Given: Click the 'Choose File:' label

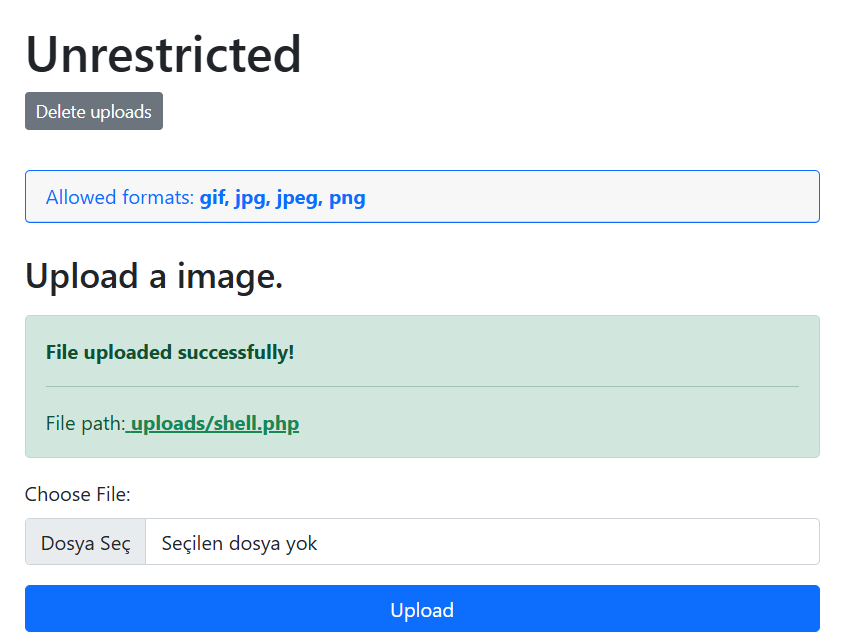Looking at the screenshot, I should click(x=78, y=494).
